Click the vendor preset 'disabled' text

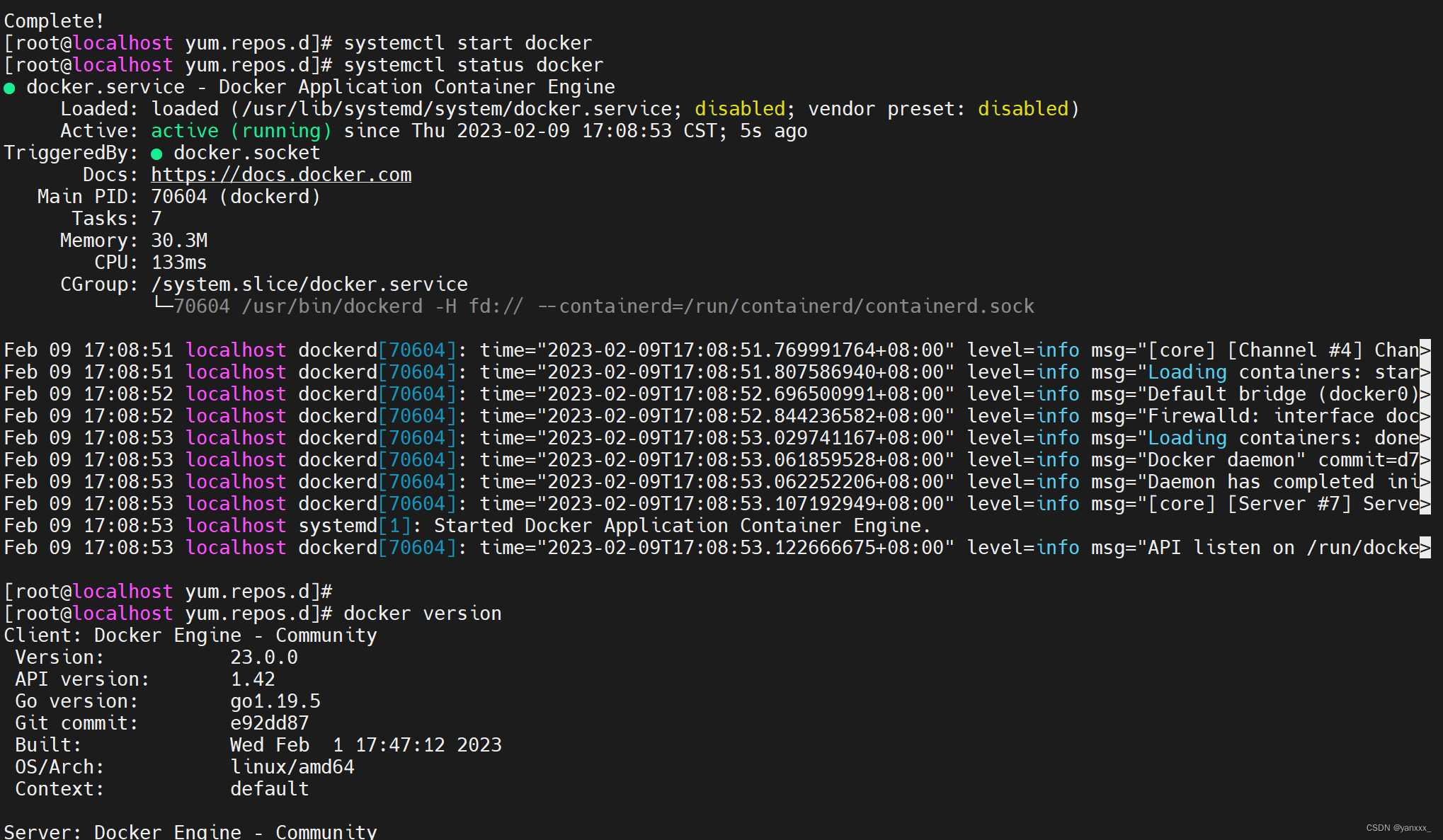[x=1022, y=109]
